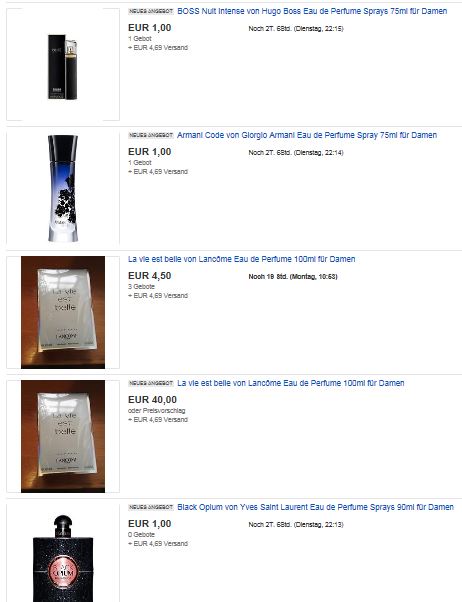Screen dimensions: 462x602
Task: Open the EUR 40,00 La vie est belle listing
Action: coord(290,383)
